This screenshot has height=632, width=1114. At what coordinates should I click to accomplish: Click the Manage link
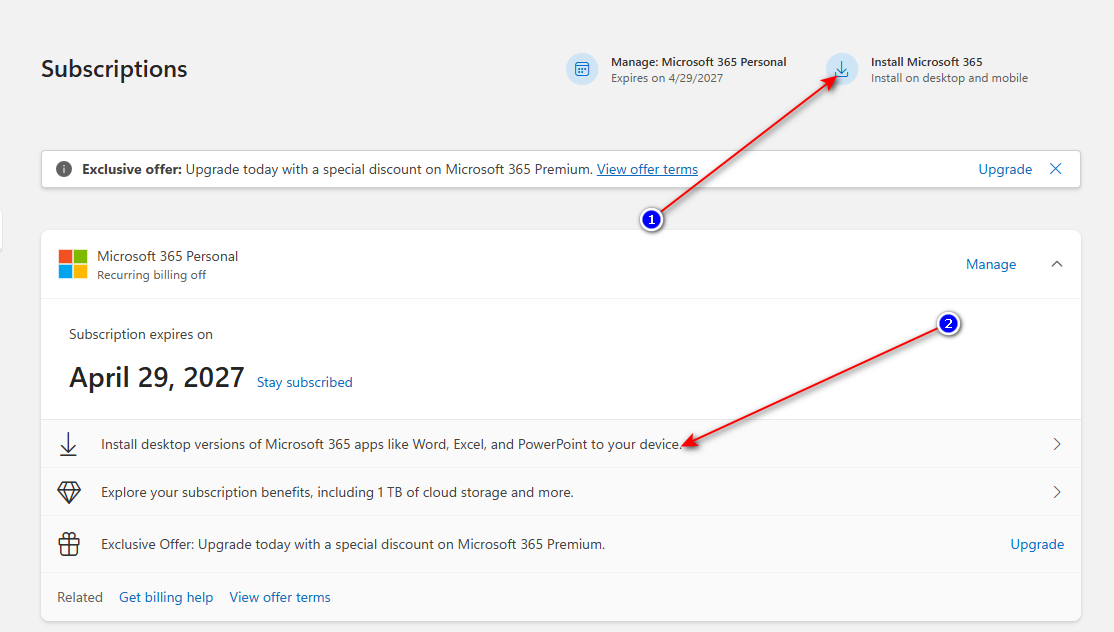[991, 264]
